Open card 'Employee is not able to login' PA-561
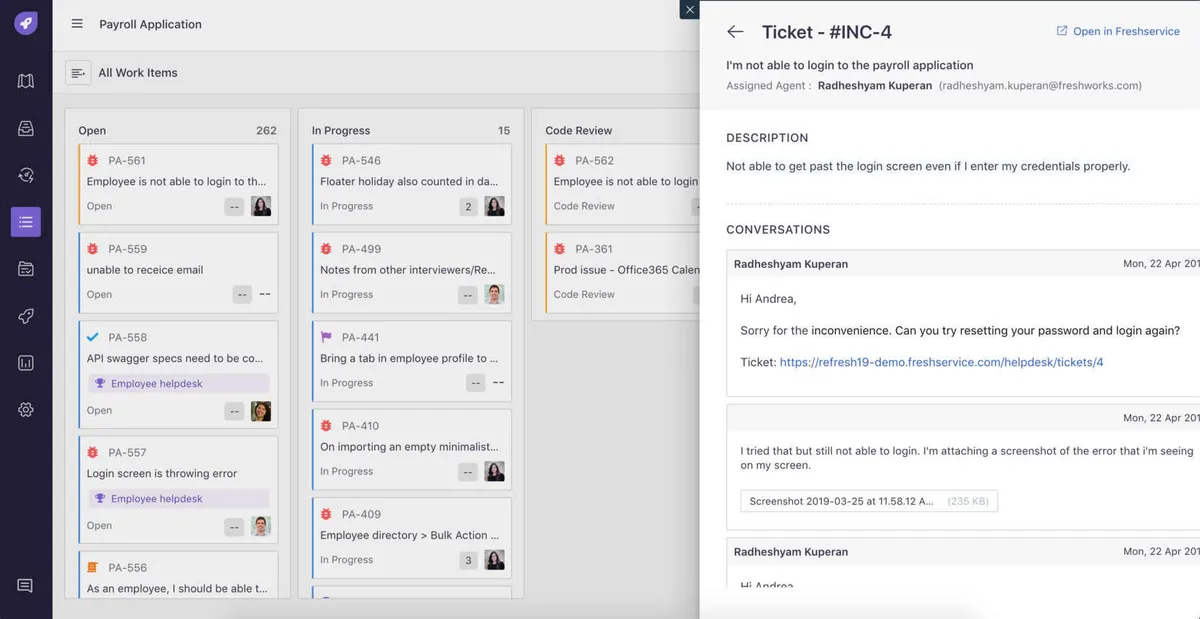Image resolution: width=1200 pixels, height=619 pixels. (x=178, y=185)
